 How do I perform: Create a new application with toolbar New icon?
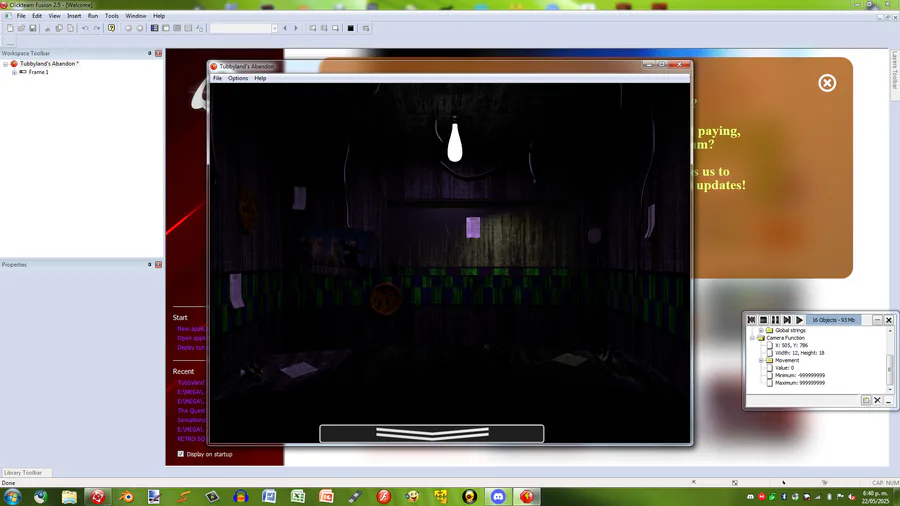coord(10,28)
